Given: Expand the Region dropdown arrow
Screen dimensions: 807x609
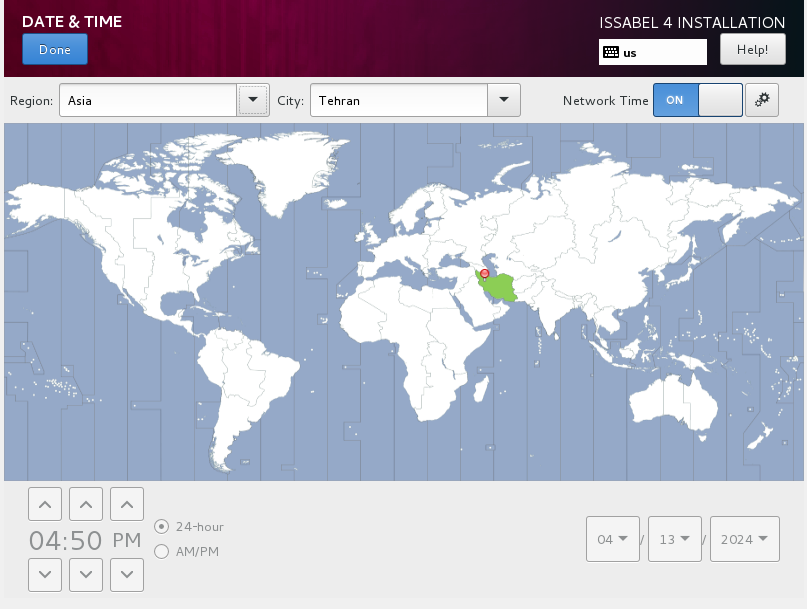Looking at the screenshot, I should 253,100.
